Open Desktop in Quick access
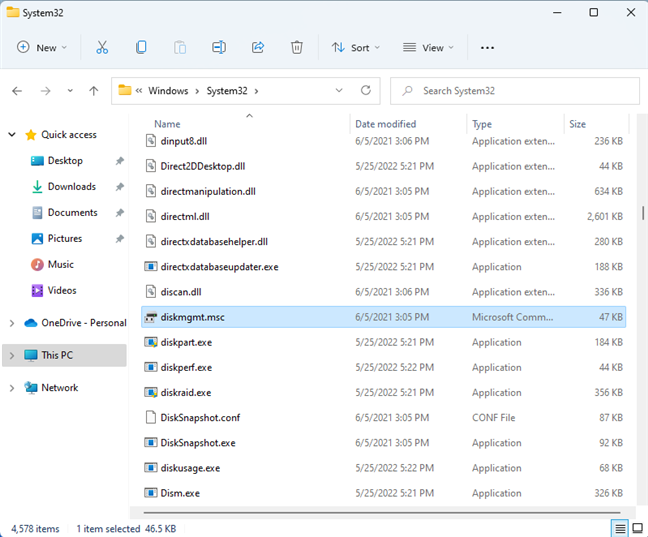This screenshot has width=648, height=537. [x=65, y=160]
